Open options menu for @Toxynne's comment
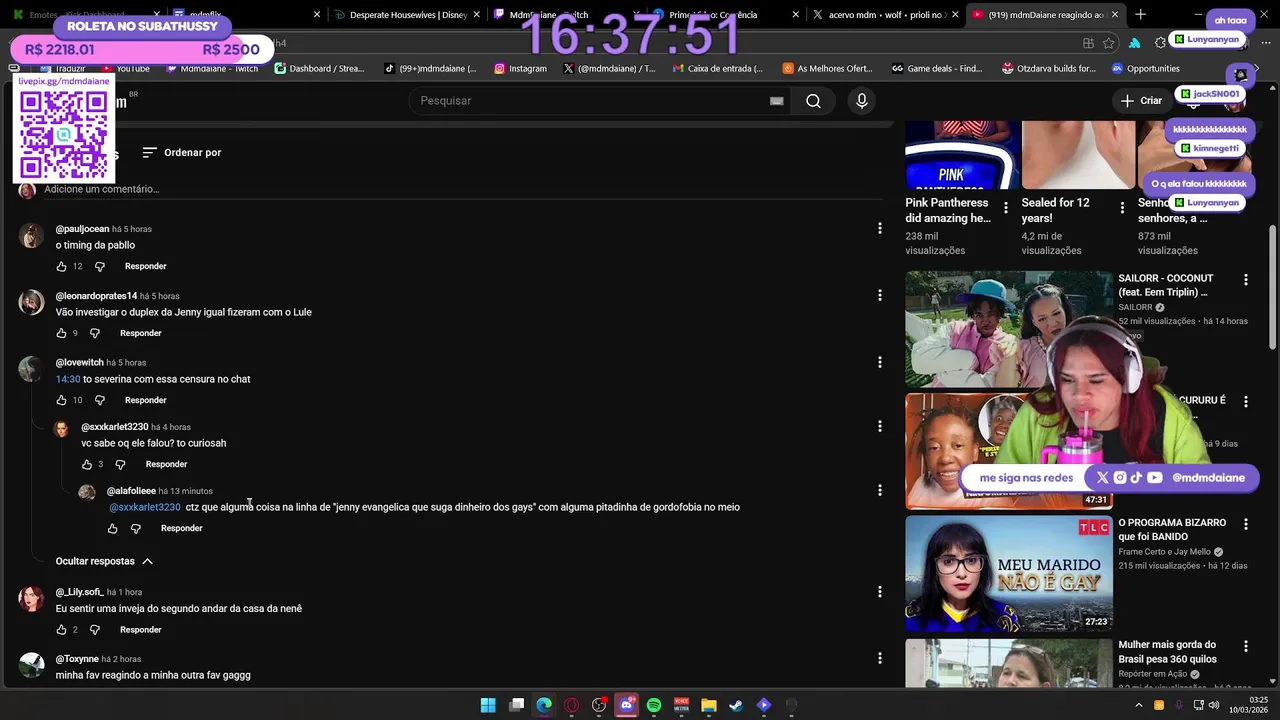This screenshot has height=720, width=1280. tap(879, 659)
